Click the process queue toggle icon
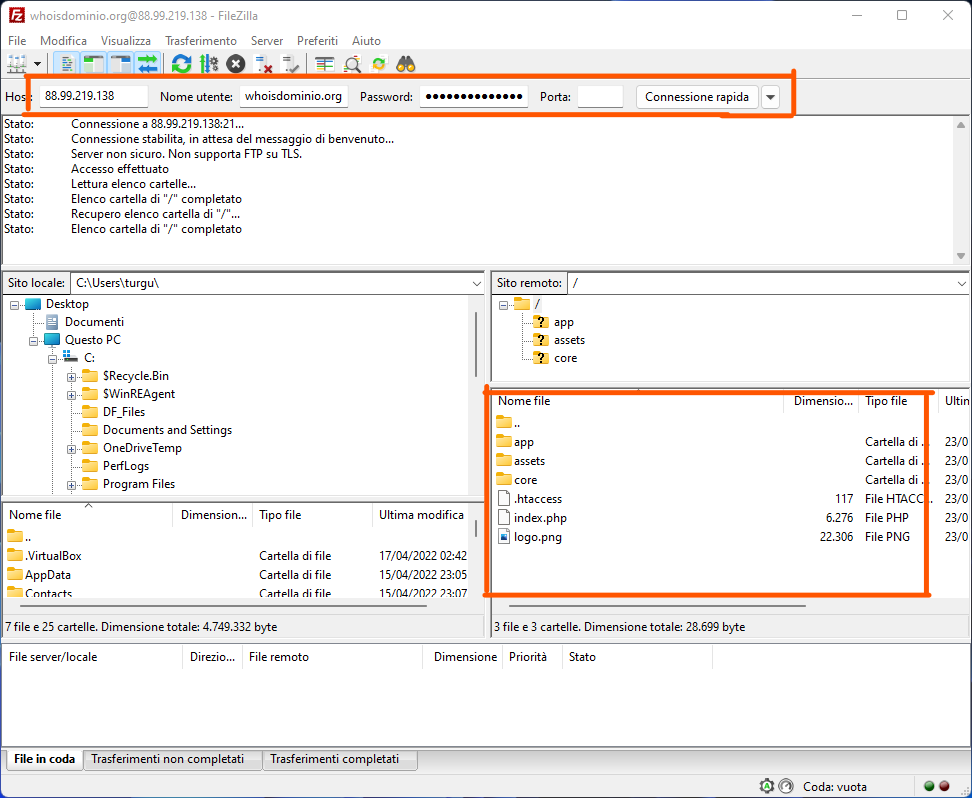The width and height of the screenshot is (972, 798). tap(208, 64)
